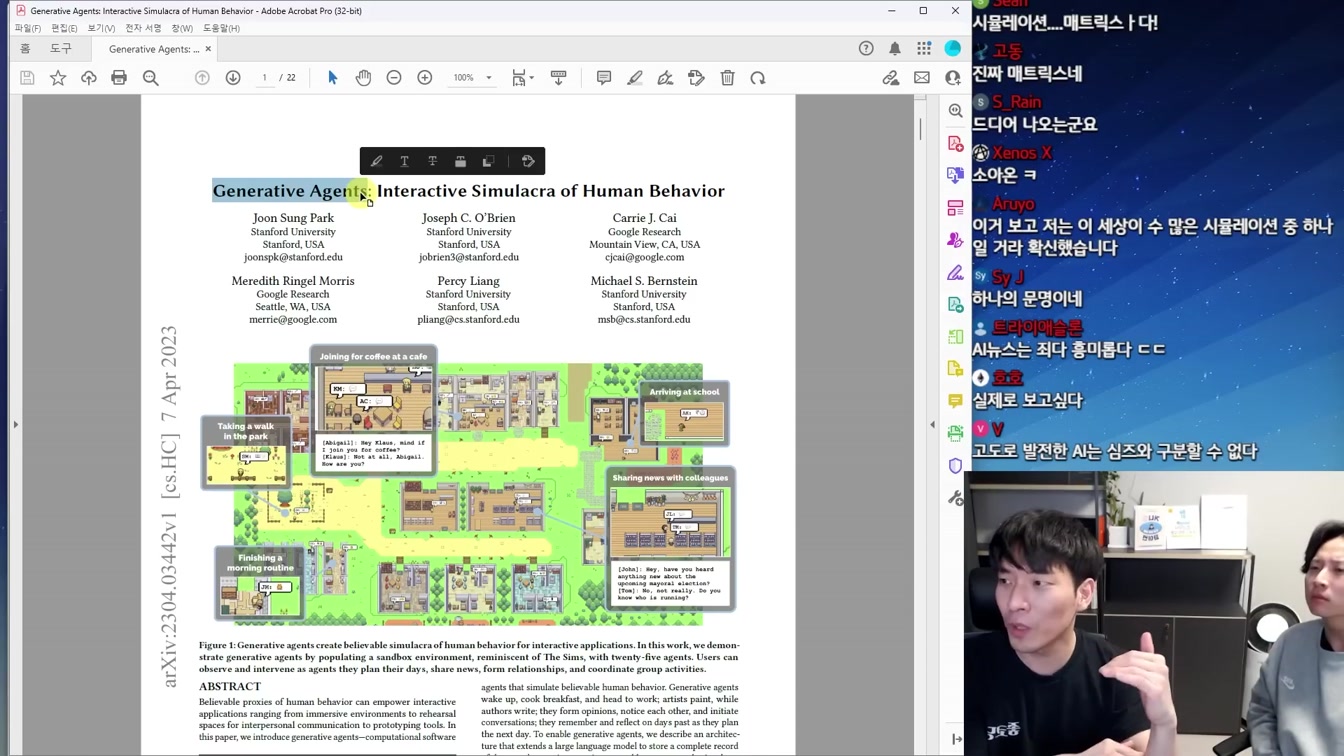
Task: Edit text from the floating toolbar
Action: click(x=528, y=161)
